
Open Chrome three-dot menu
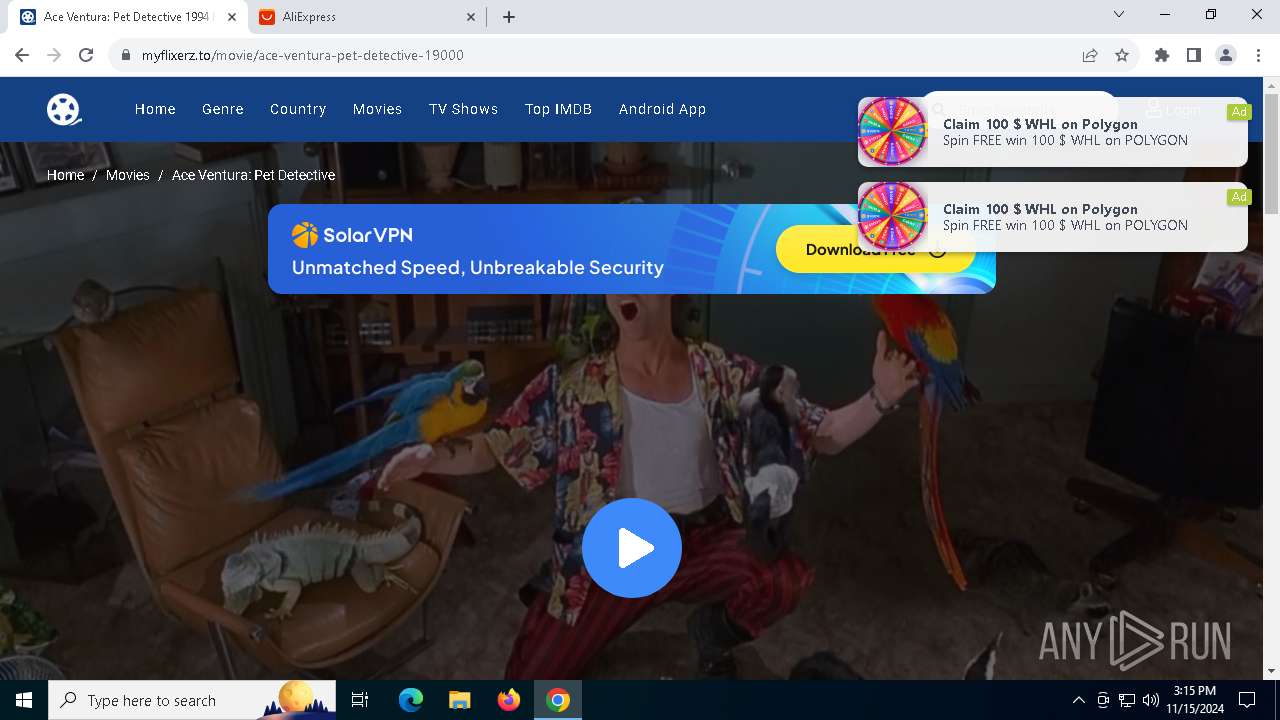click(x=1258, y=55)
